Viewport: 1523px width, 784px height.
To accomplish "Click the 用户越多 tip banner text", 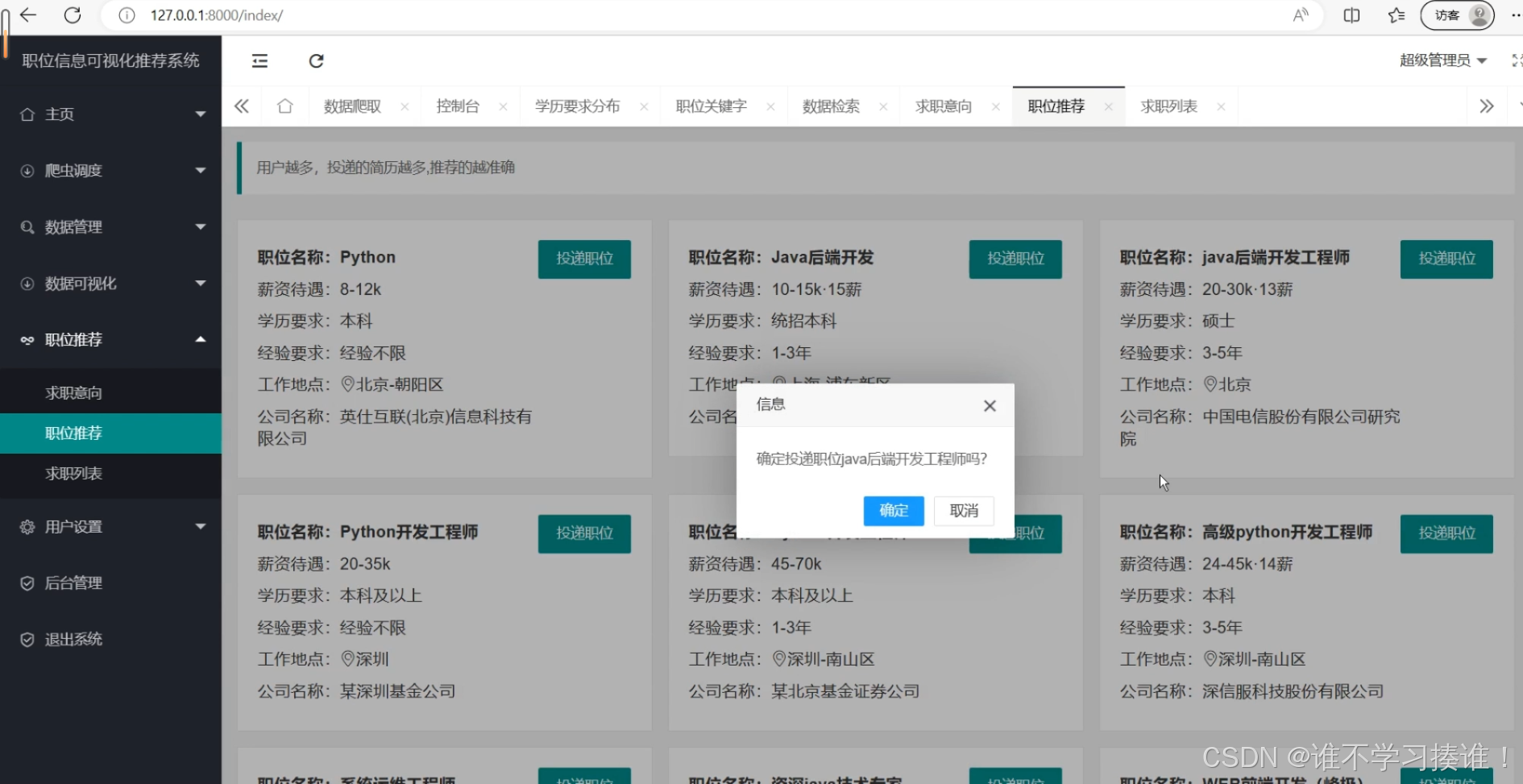I will pos(385,168).
